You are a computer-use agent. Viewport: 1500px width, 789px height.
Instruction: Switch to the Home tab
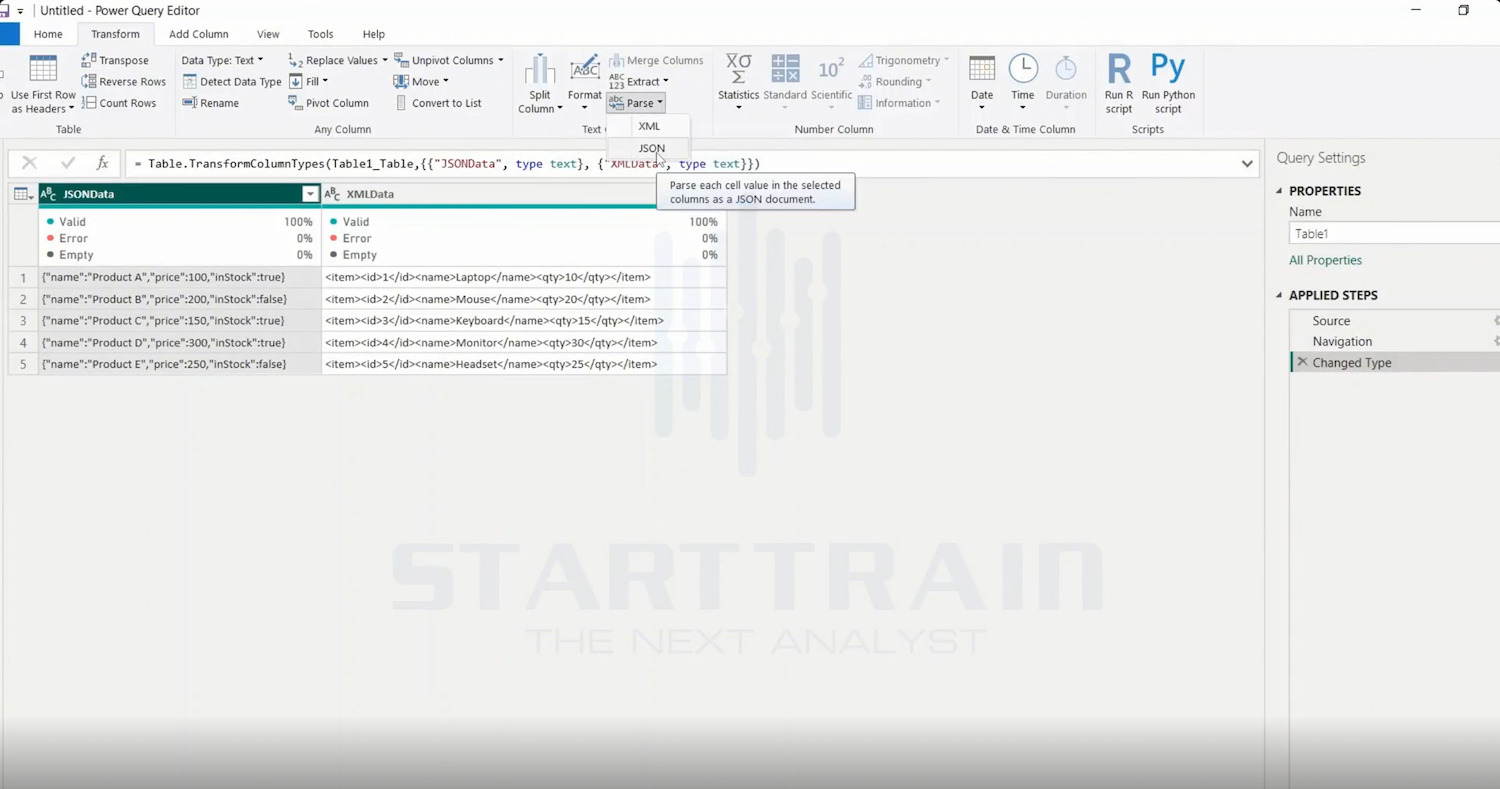pyautogui.click(x=48, y=34)
